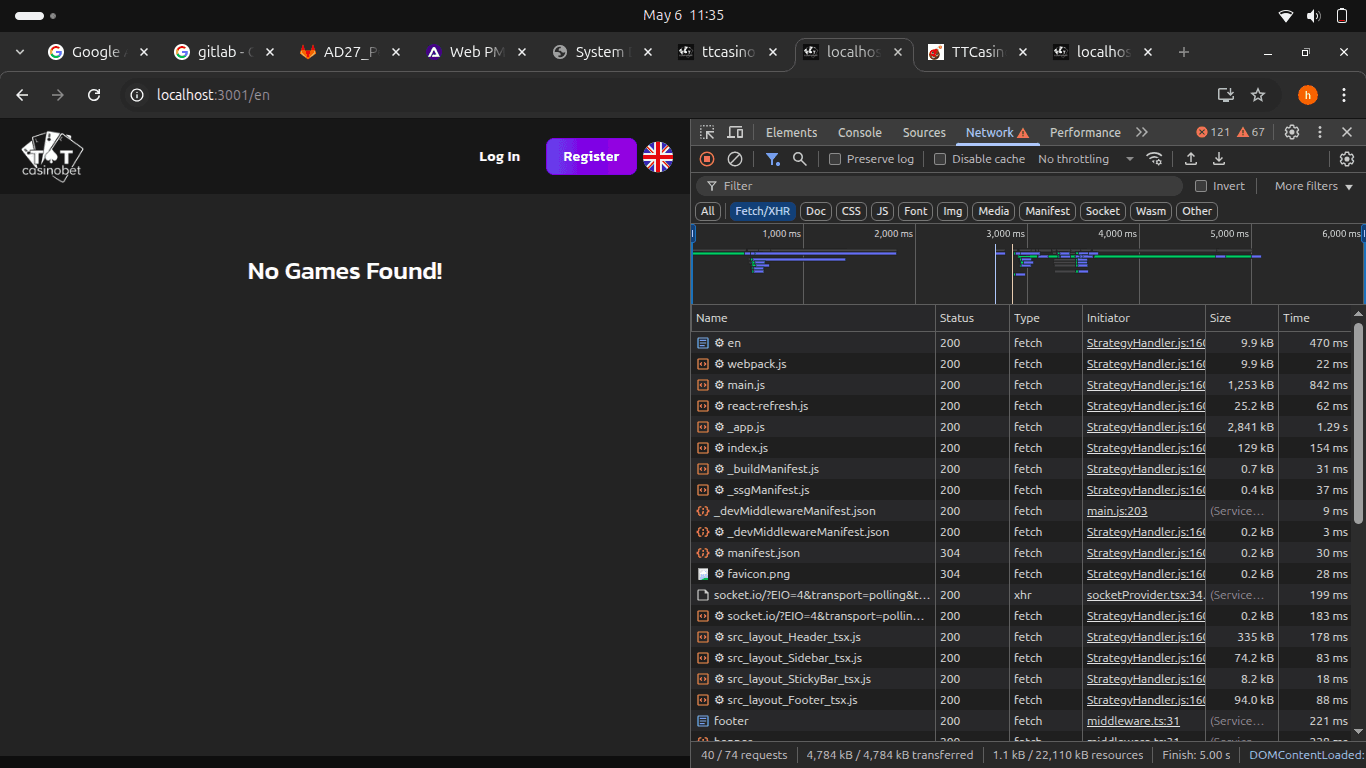
Task: Stop recording network log
Action: [707, 159]
